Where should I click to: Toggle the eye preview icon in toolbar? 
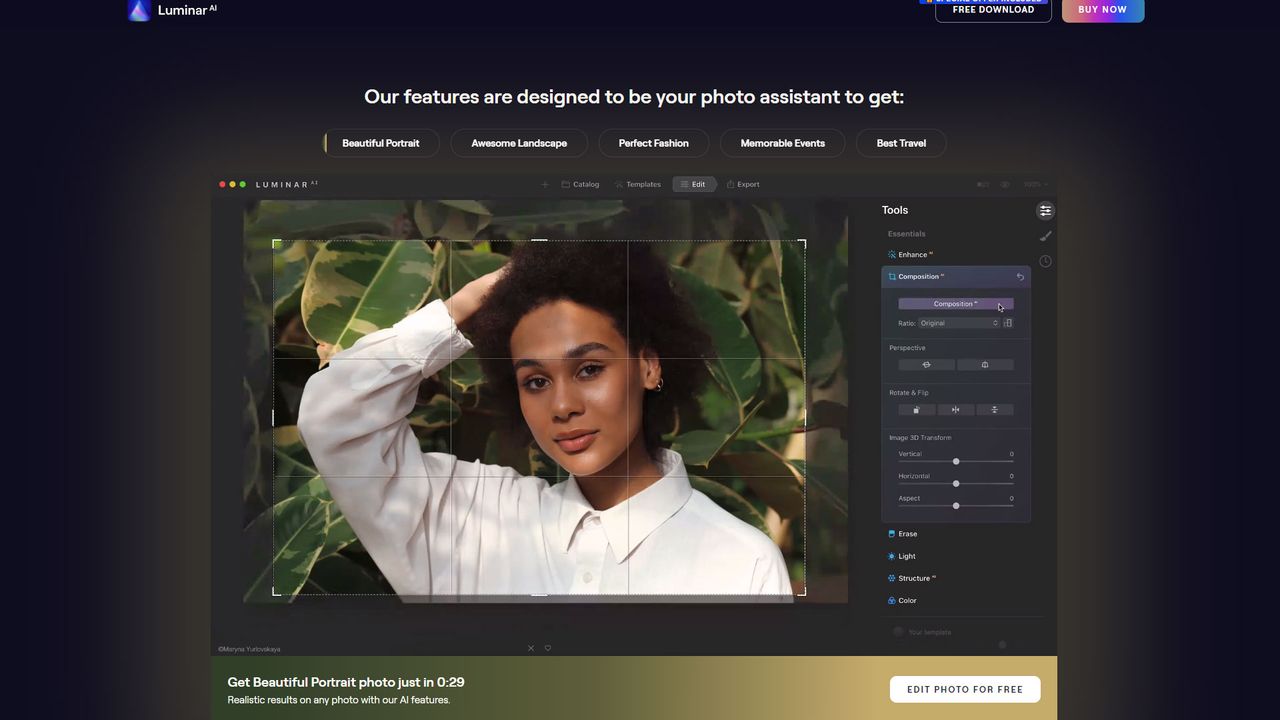[1005, 184]
